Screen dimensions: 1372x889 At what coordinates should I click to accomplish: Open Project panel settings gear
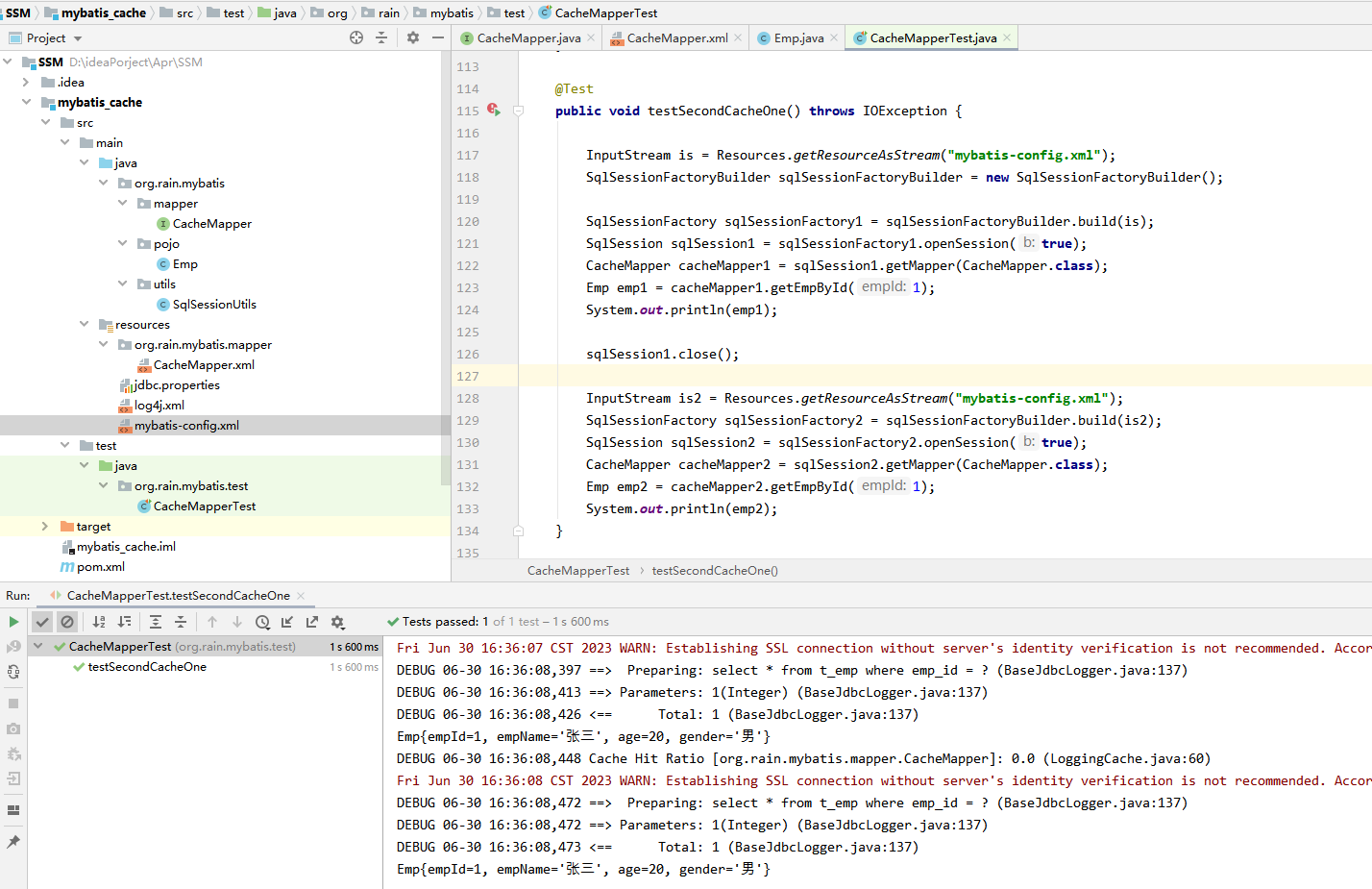(x=413, y=37)
